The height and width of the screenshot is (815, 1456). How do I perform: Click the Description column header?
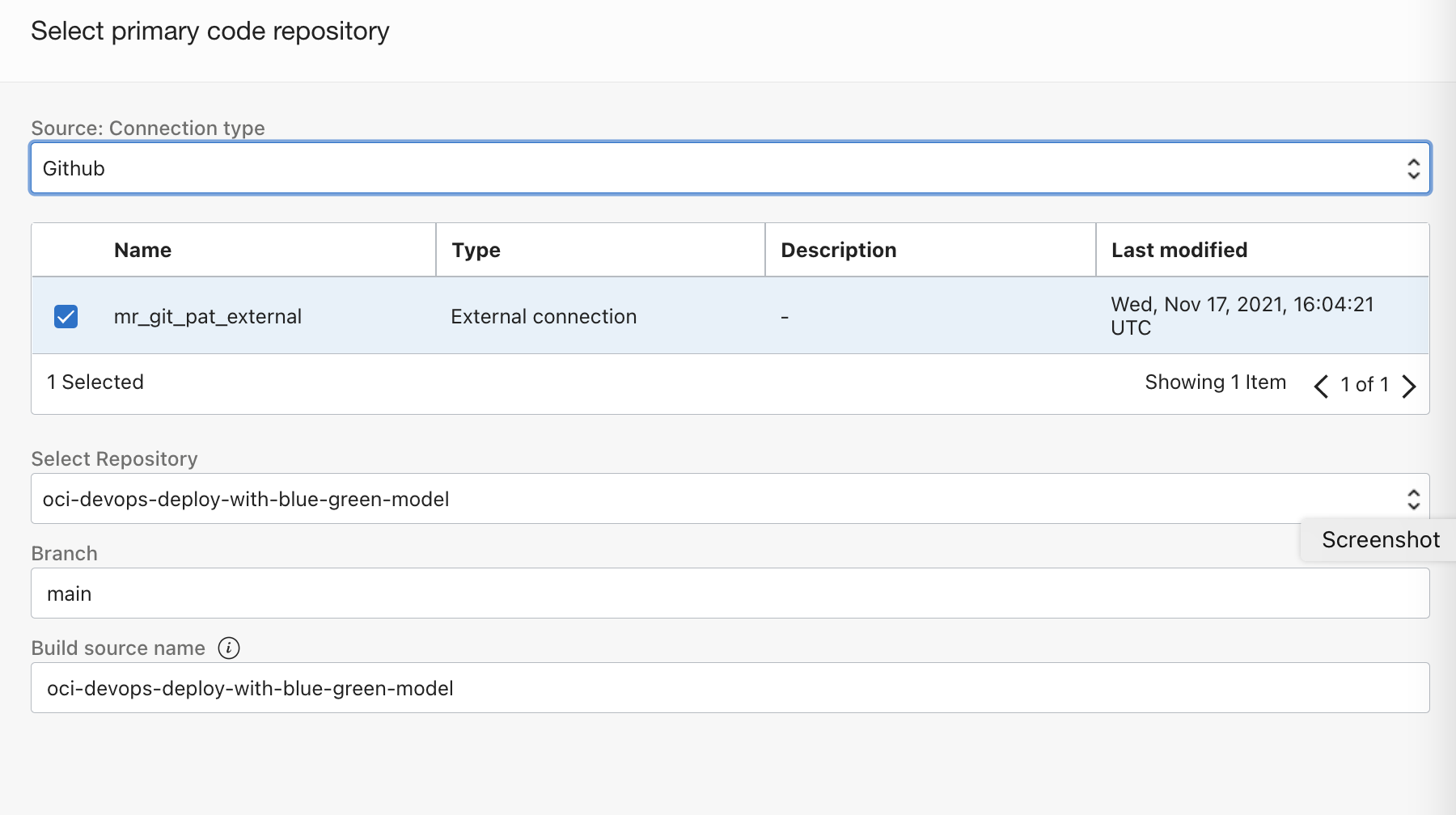pyautogui.click(x=838, y=251)
